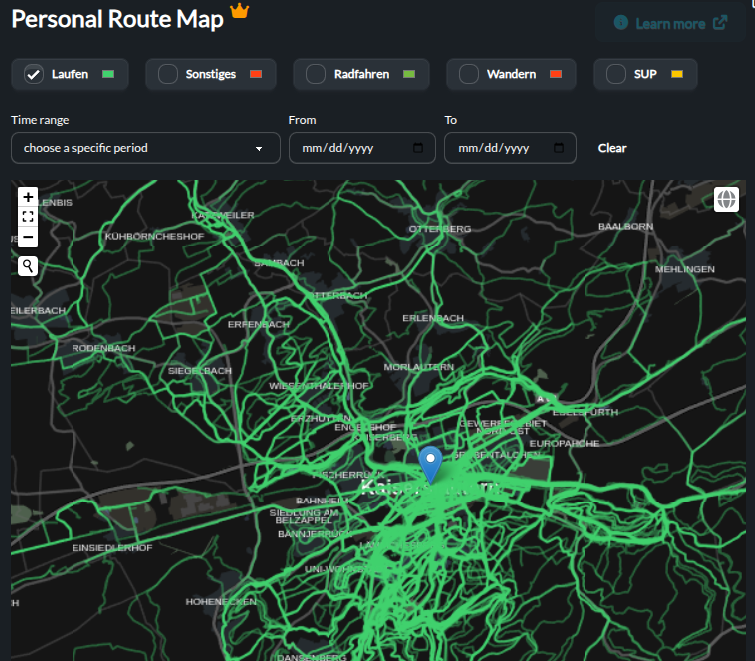Open calendar picker in To field
Screen dimensions: 755x661
[x=559, y=148]
